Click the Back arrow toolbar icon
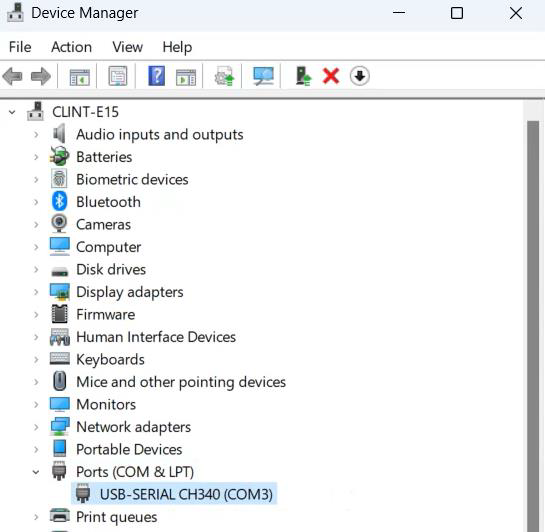The image size is (545, 532). (x=13, y=76)
